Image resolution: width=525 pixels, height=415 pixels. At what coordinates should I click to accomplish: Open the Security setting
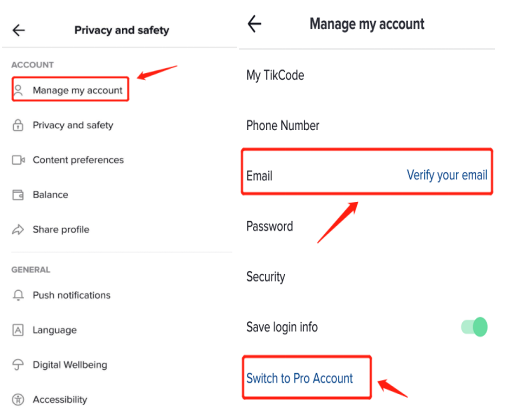click(x=367, y=277)
